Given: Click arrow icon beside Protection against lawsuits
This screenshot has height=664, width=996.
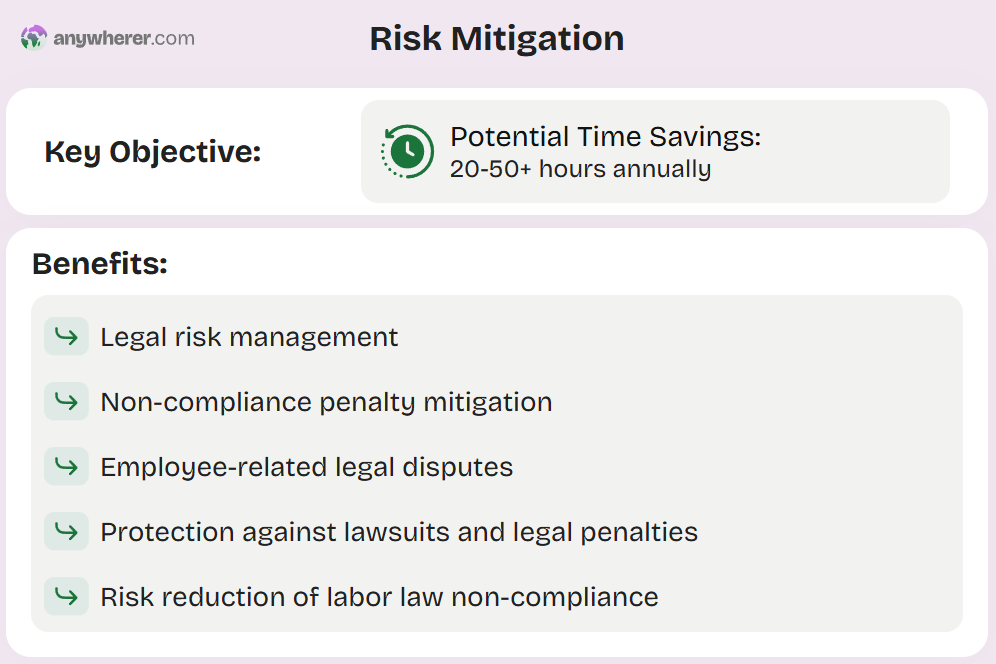Looking at the screenshot, I should pyautogui.click(x=66, y=531).
